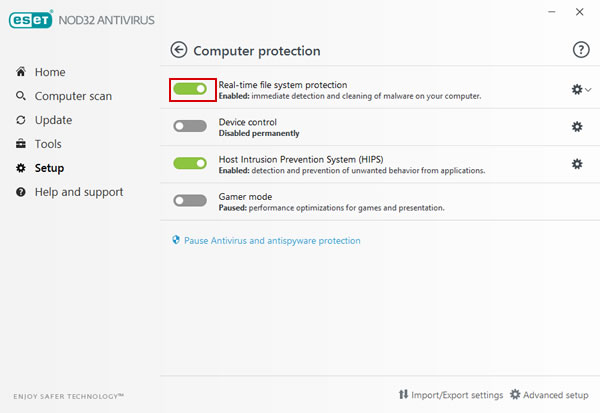Screen dimensions: 600x413
Task: Open Device control gear settings
Action: click(x=577, y=127)
